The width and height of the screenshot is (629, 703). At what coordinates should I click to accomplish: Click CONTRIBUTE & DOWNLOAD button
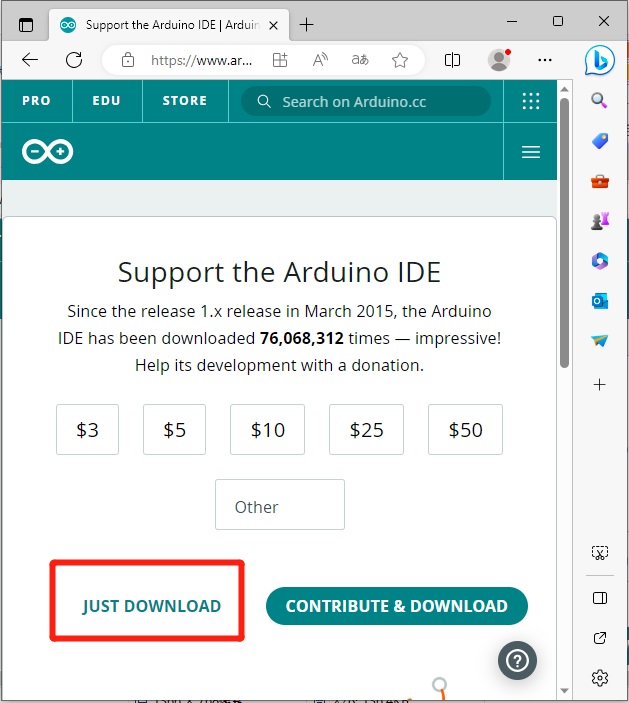[x=397, y=606]
